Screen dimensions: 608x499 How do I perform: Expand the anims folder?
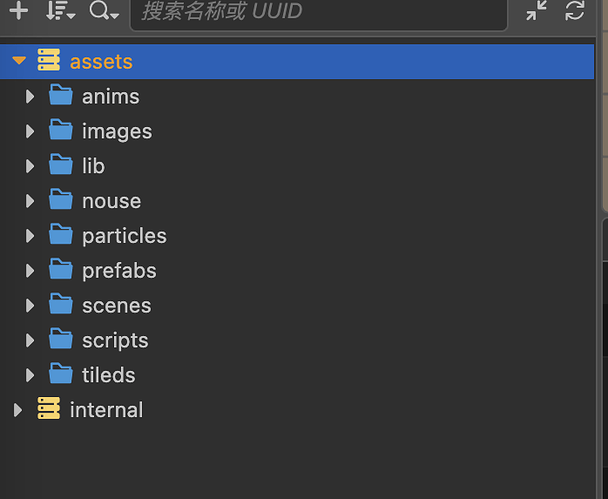[x=30, y=97]
